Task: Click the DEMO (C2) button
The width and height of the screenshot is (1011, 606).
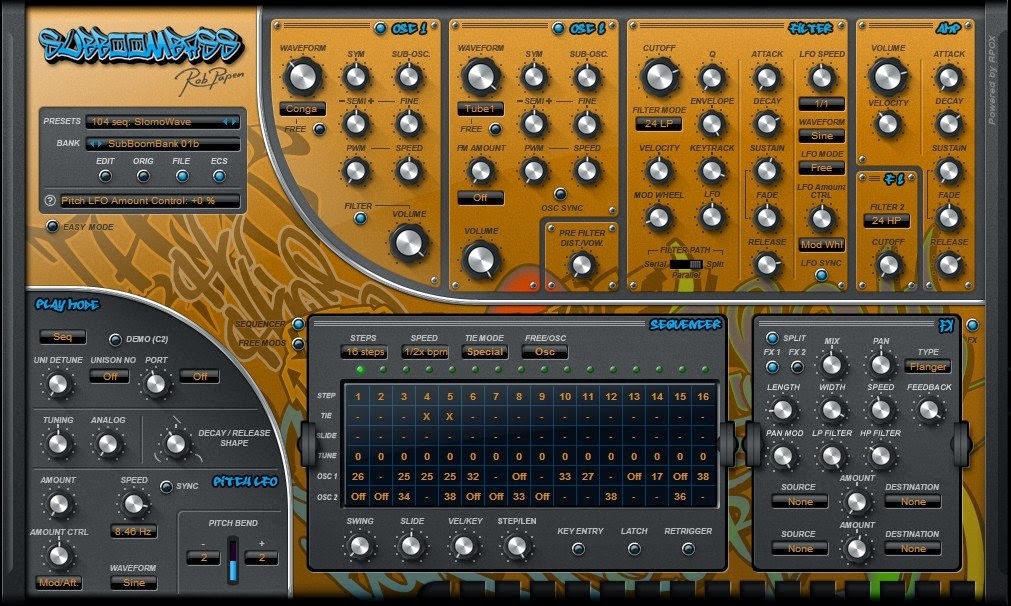Action: 115,340
